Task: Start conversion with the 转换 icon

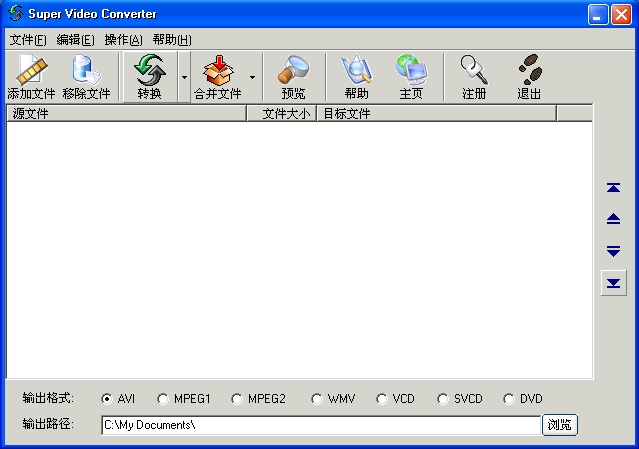Action: coord(150,77)
